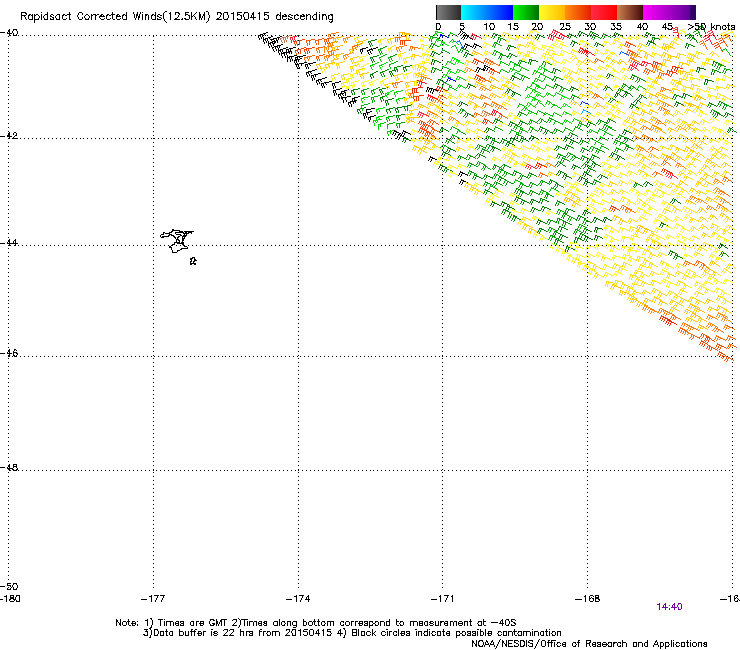
Task: Click the date '20150415' in the title
Action: point(243,17)
